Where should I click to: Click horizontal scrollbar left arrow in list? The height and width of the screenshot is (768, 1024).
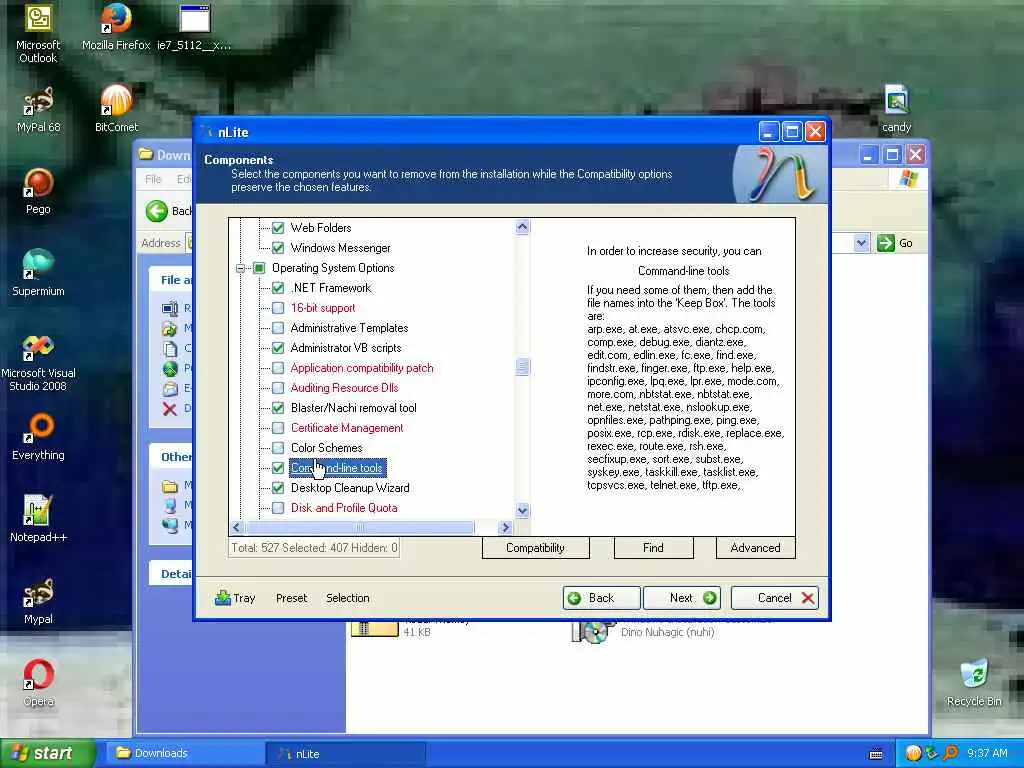pyautogui.click(x=236, y=528)
